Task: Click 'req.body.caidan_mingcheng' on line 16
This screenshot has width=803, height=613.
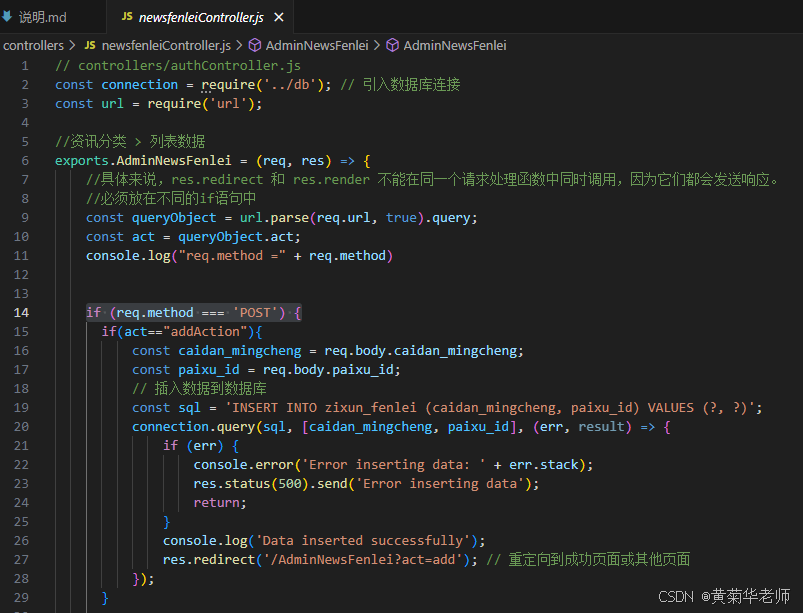Action: pos(420,351)
